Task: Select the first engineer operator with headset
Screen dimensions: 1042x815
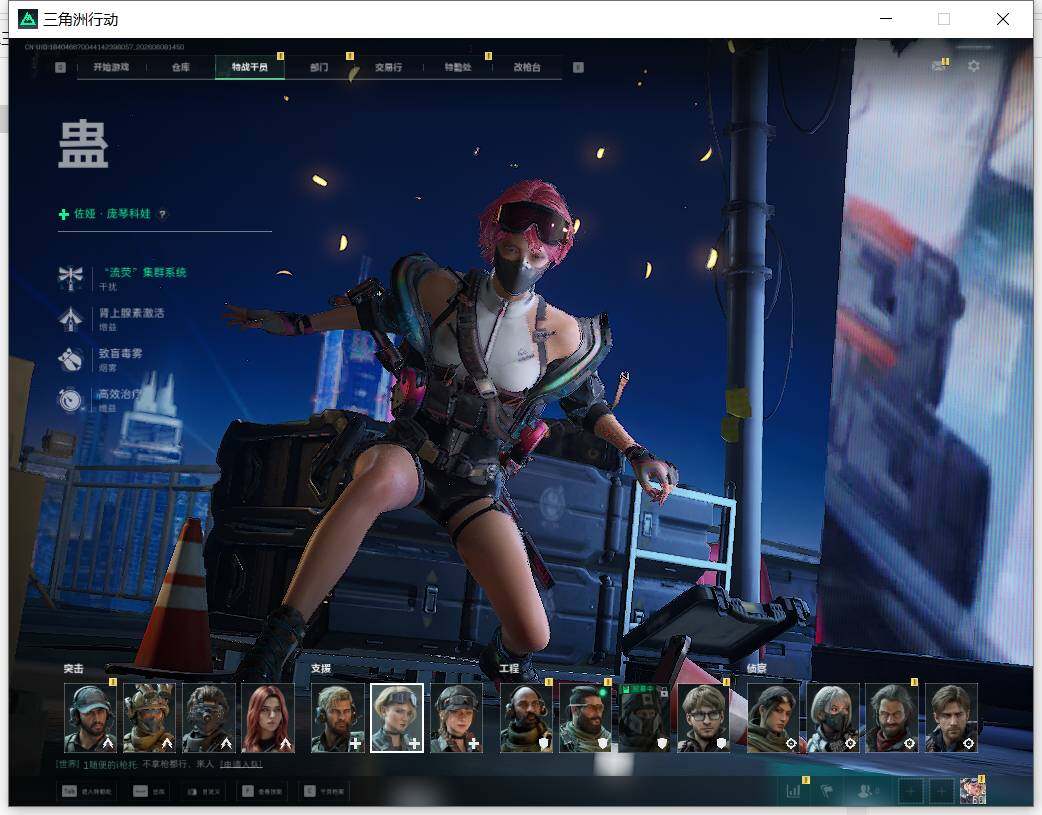Action: pos(526,718)
